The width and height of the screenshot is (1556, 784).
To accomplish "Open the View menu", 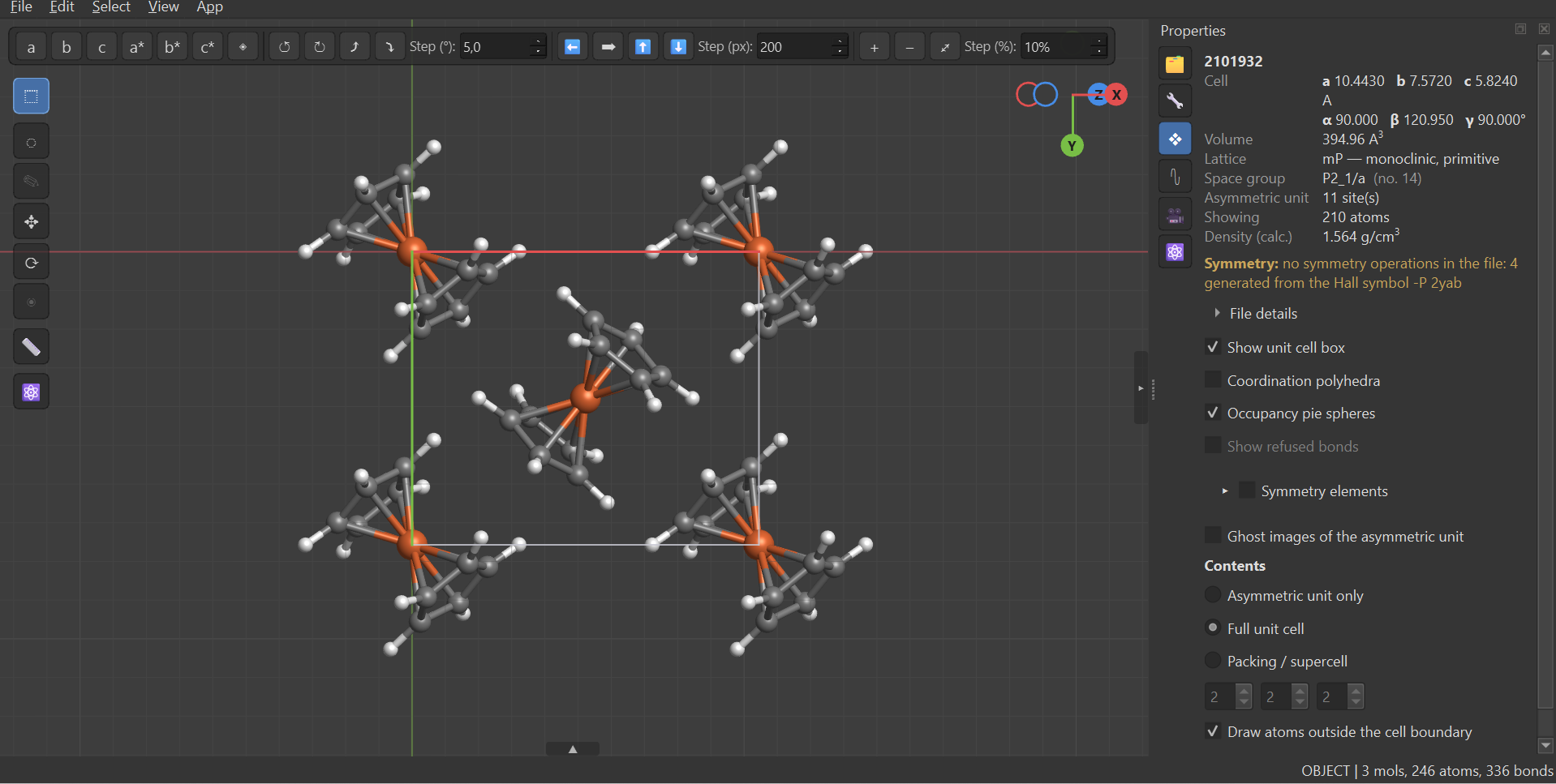I will pos(163,7).
